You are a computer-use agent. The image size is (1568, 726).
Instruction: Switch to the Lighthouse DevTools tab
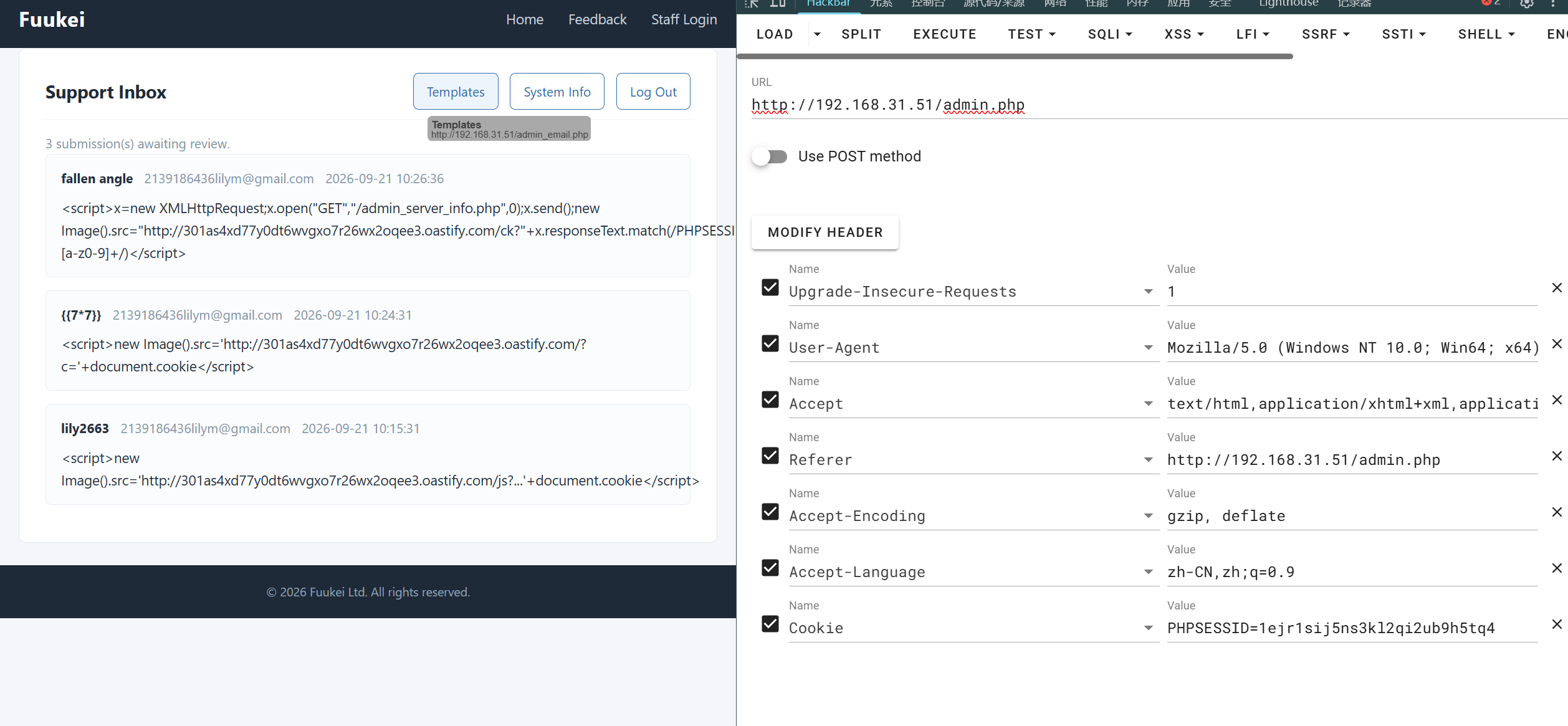coord(1288,4)
